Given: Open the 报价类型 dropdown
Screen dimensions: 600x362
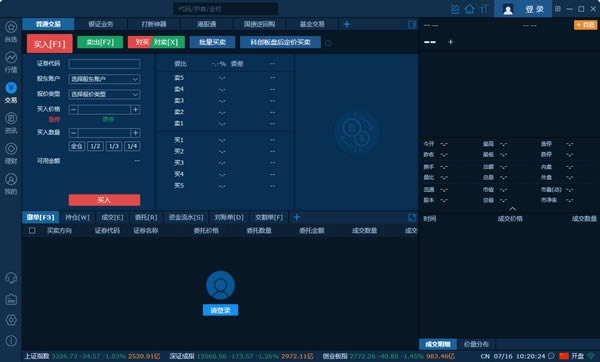Looking at the screenshot, I should (x=104, y=94).
